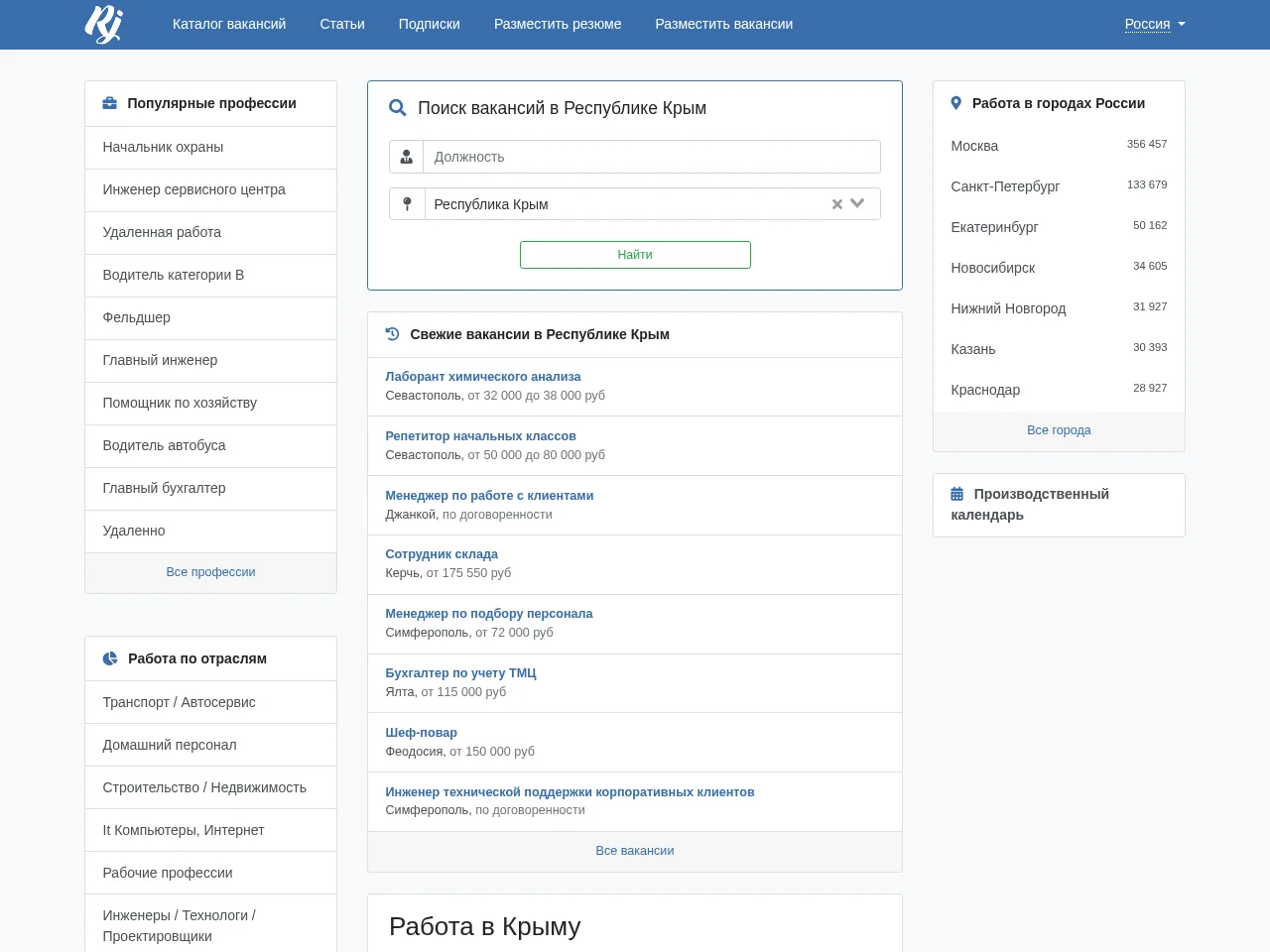Image resolution: width=1270 pixels, height=952 pixels.
Task: Clear the Республика Крым selection with the X
Action: click(837, 204)
